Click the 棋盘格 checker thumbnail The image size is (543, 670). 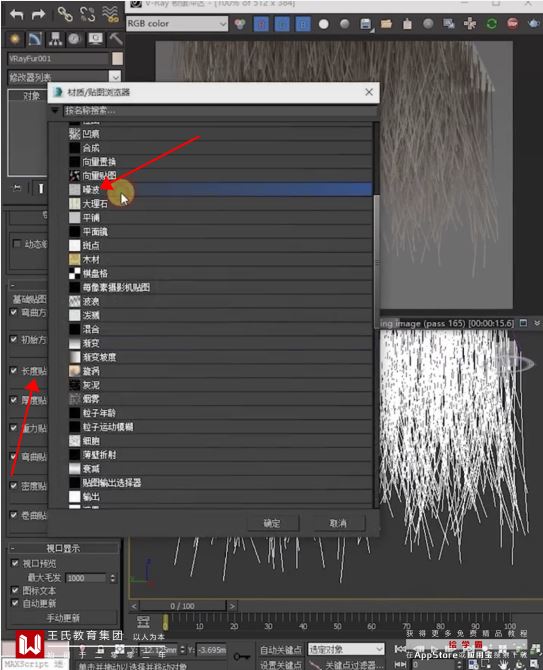click(75, 273)
